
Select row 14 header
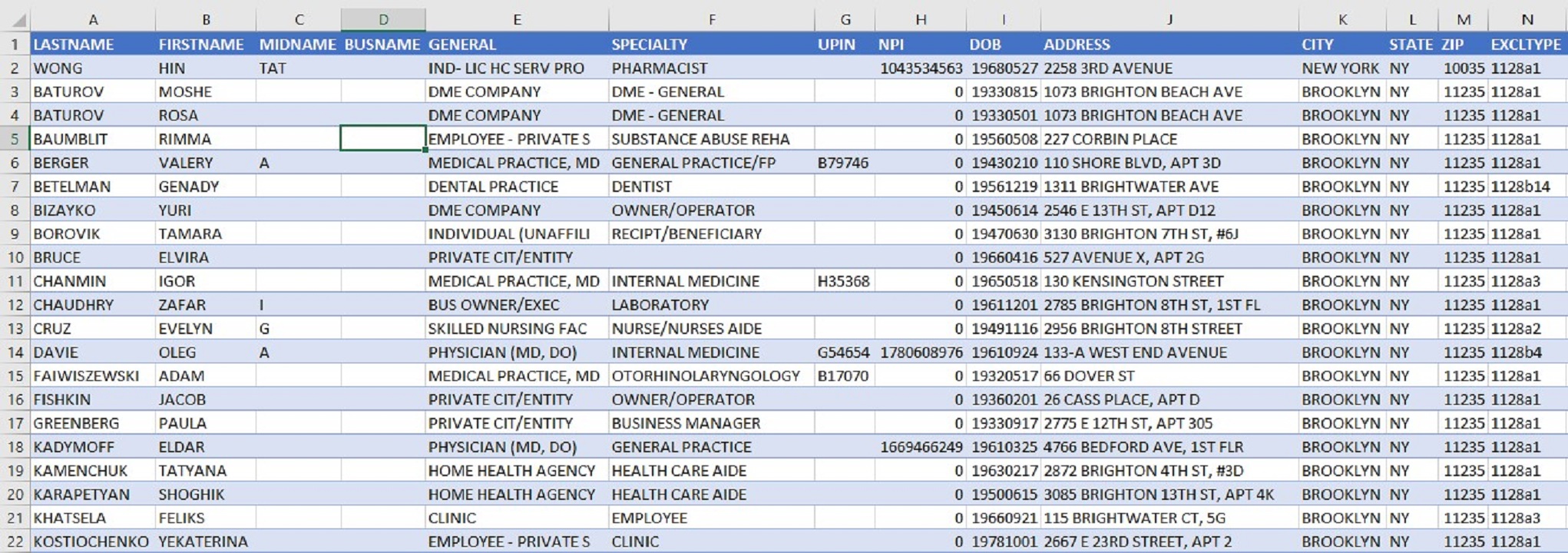point(15,353)
